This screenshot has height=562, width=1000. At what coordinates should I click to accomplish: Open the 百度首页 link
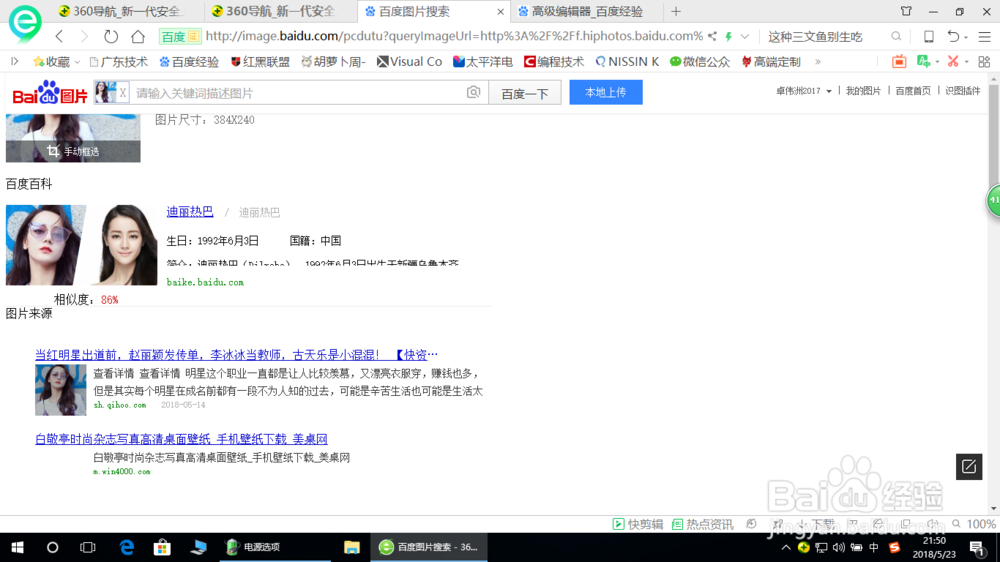tap(913, 91)
